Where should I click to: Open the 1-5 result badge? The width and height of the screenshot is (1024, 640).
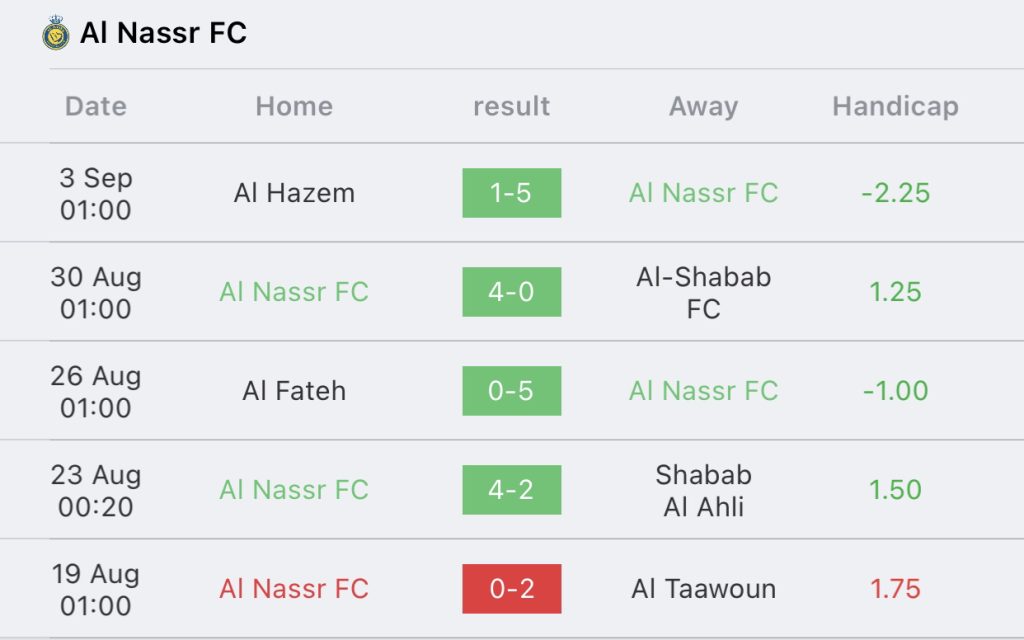(x=511, y=193)
